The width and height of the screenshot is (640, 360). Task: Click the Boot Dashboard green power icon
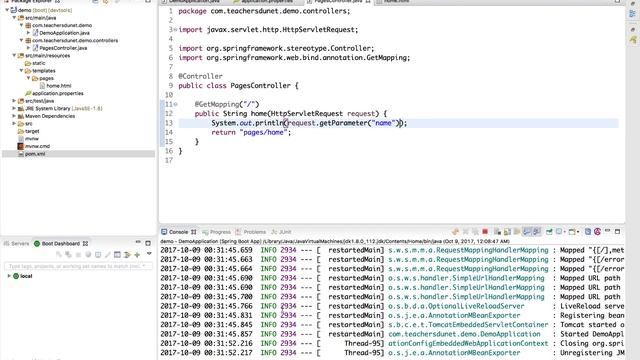pos(37,244)
